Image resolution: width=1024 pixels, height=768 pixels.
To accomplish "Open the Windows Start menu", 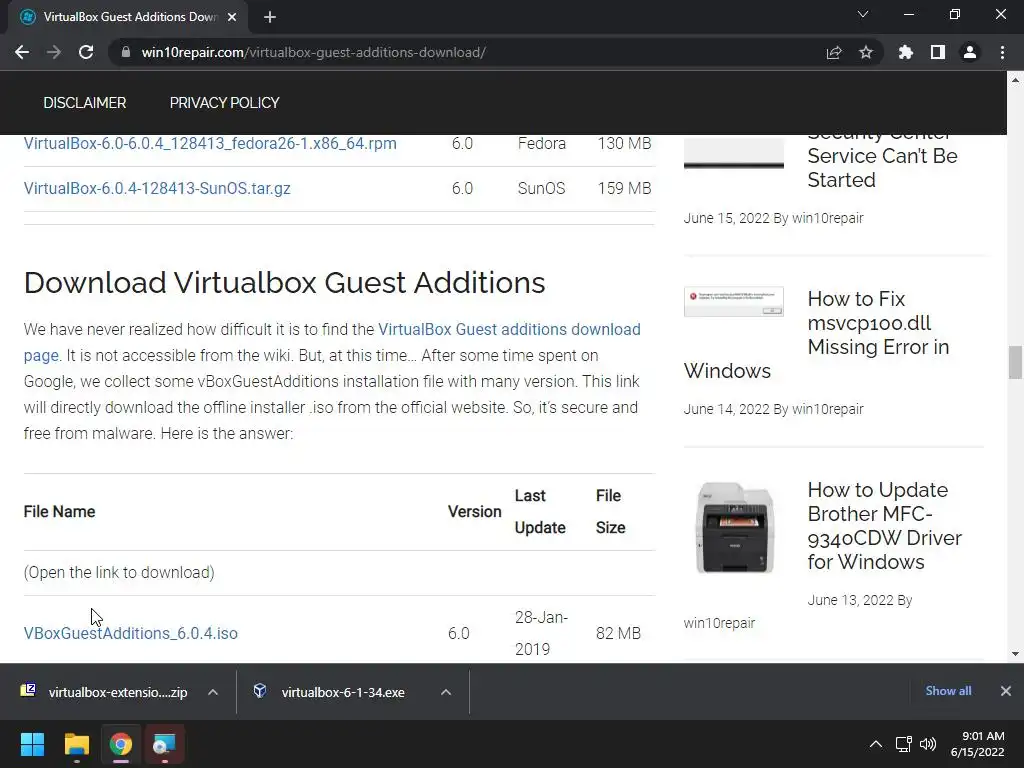I will point(32,744).
